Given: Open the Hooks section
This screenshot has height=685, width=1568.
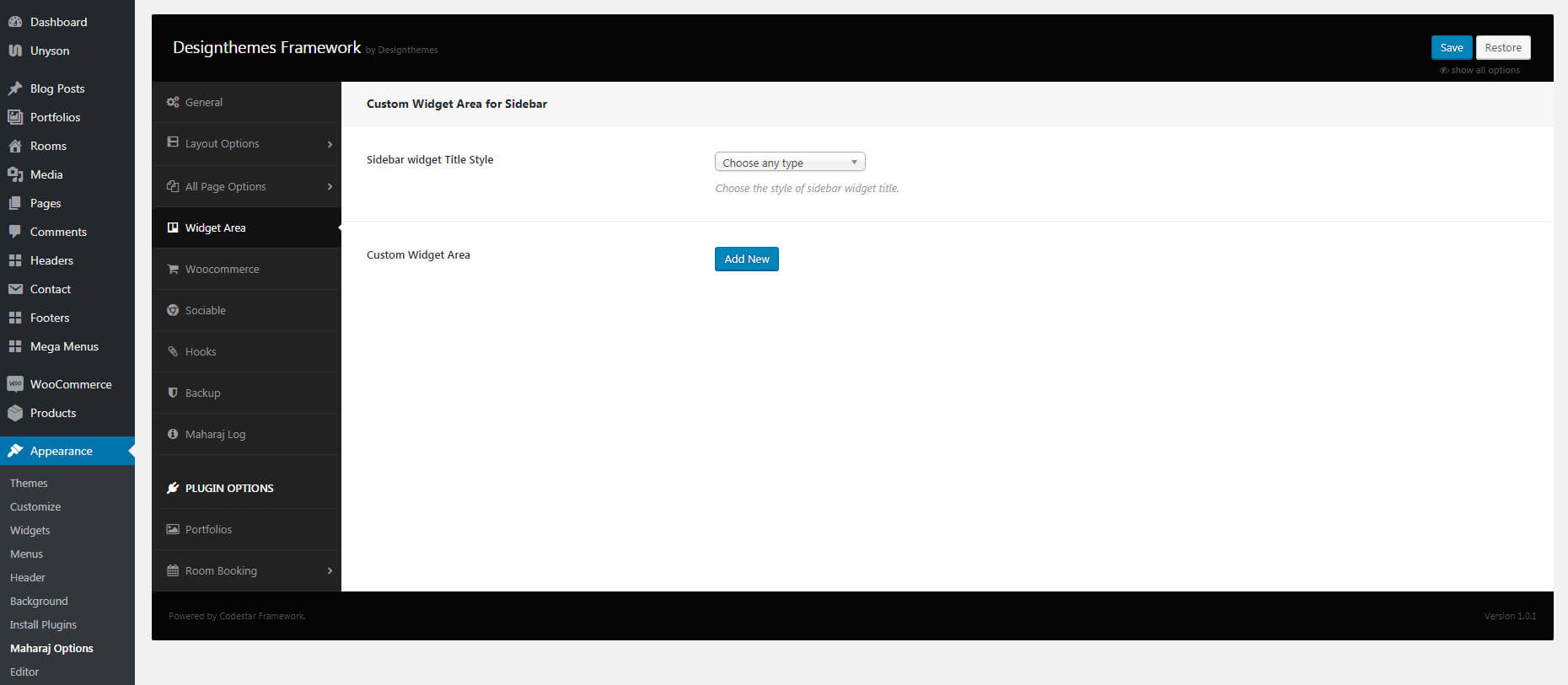Looking at the screenshot, I should 246,351.
